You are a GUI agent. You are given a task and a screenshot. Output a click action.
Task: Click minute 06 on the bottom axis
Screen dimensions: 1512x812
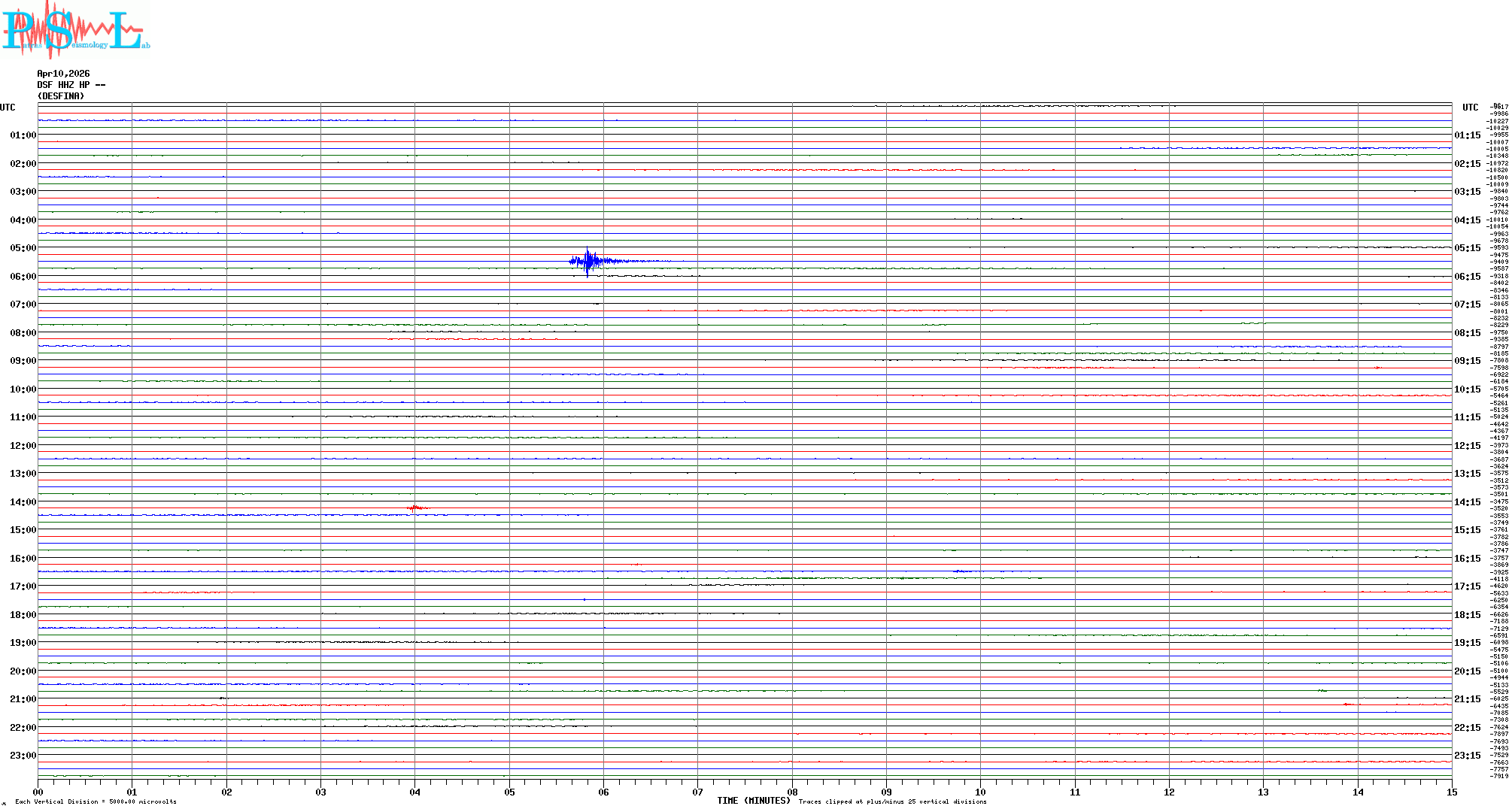click(603, 792)
